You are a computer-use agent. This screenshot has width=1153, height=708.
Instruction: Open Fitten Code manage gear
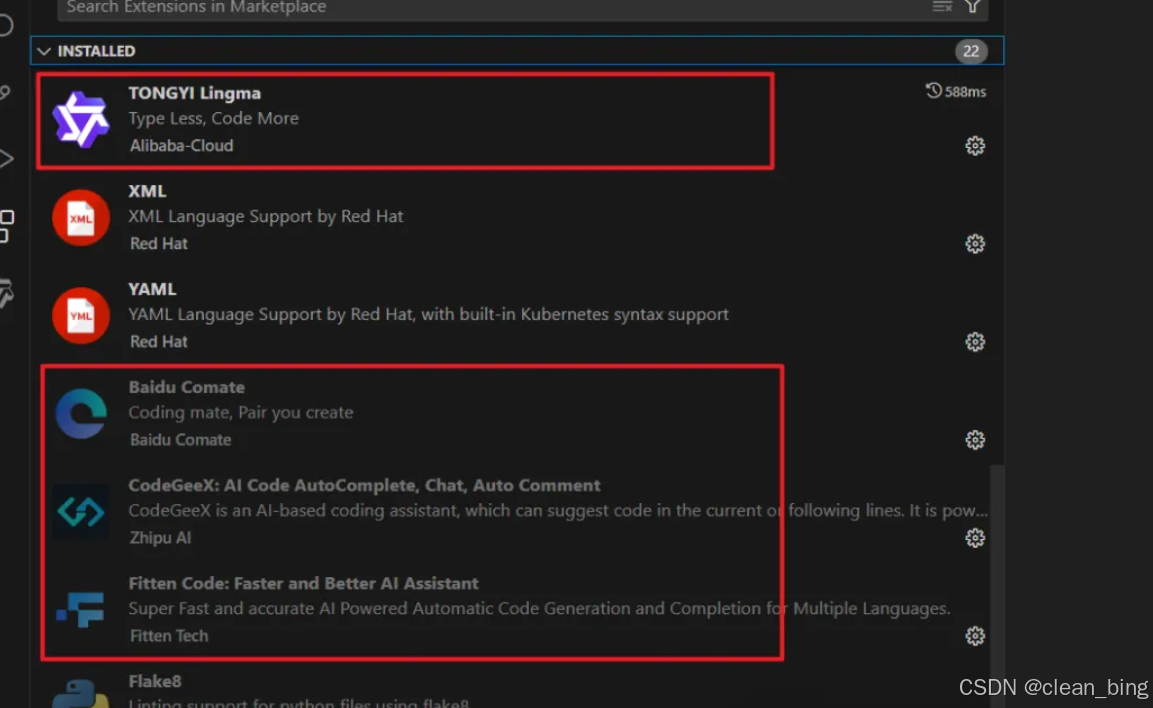tap(974, 636)
